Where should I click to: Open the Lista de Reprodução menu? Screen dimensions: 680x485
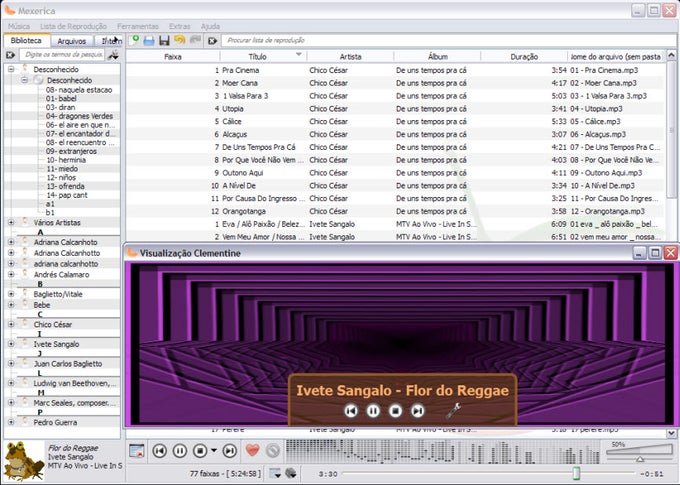(73, 26)
